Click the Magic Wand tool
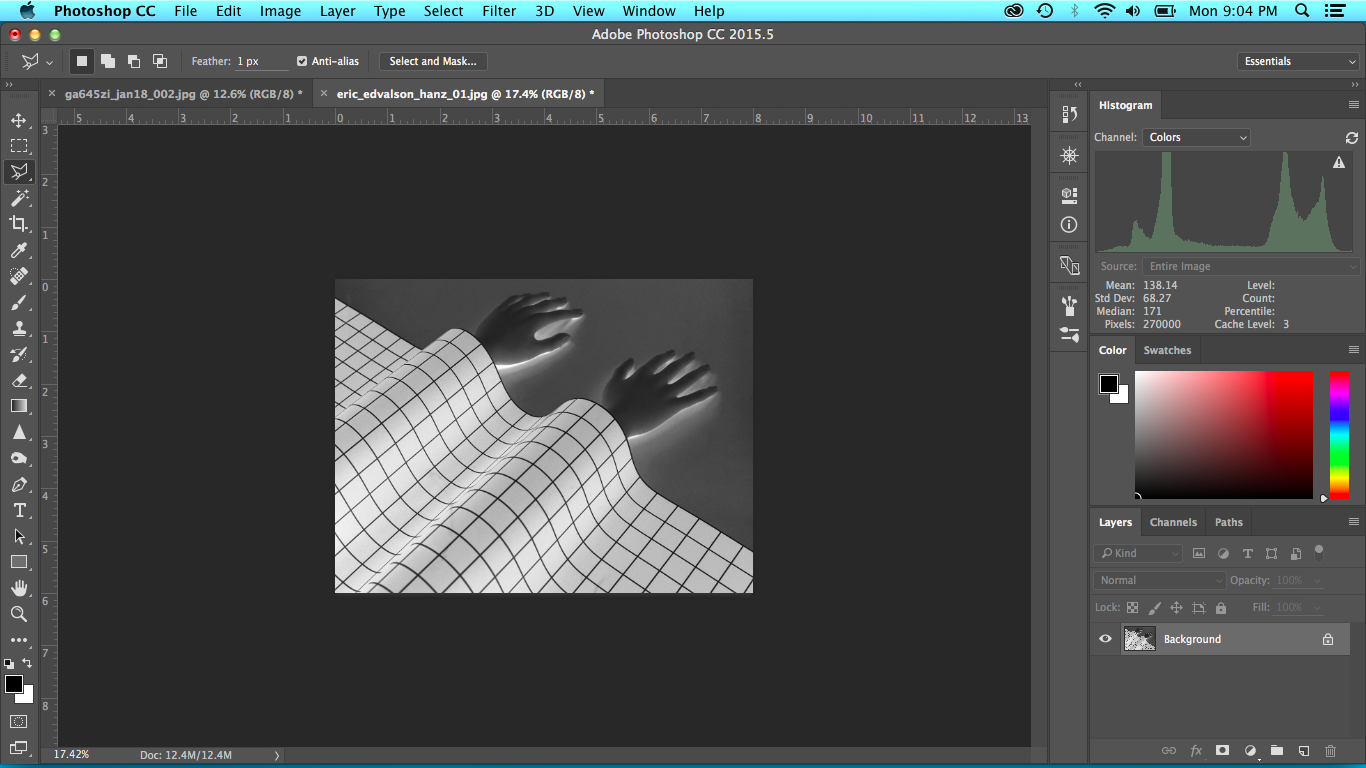1366x768 pixels. coord(19,198)
